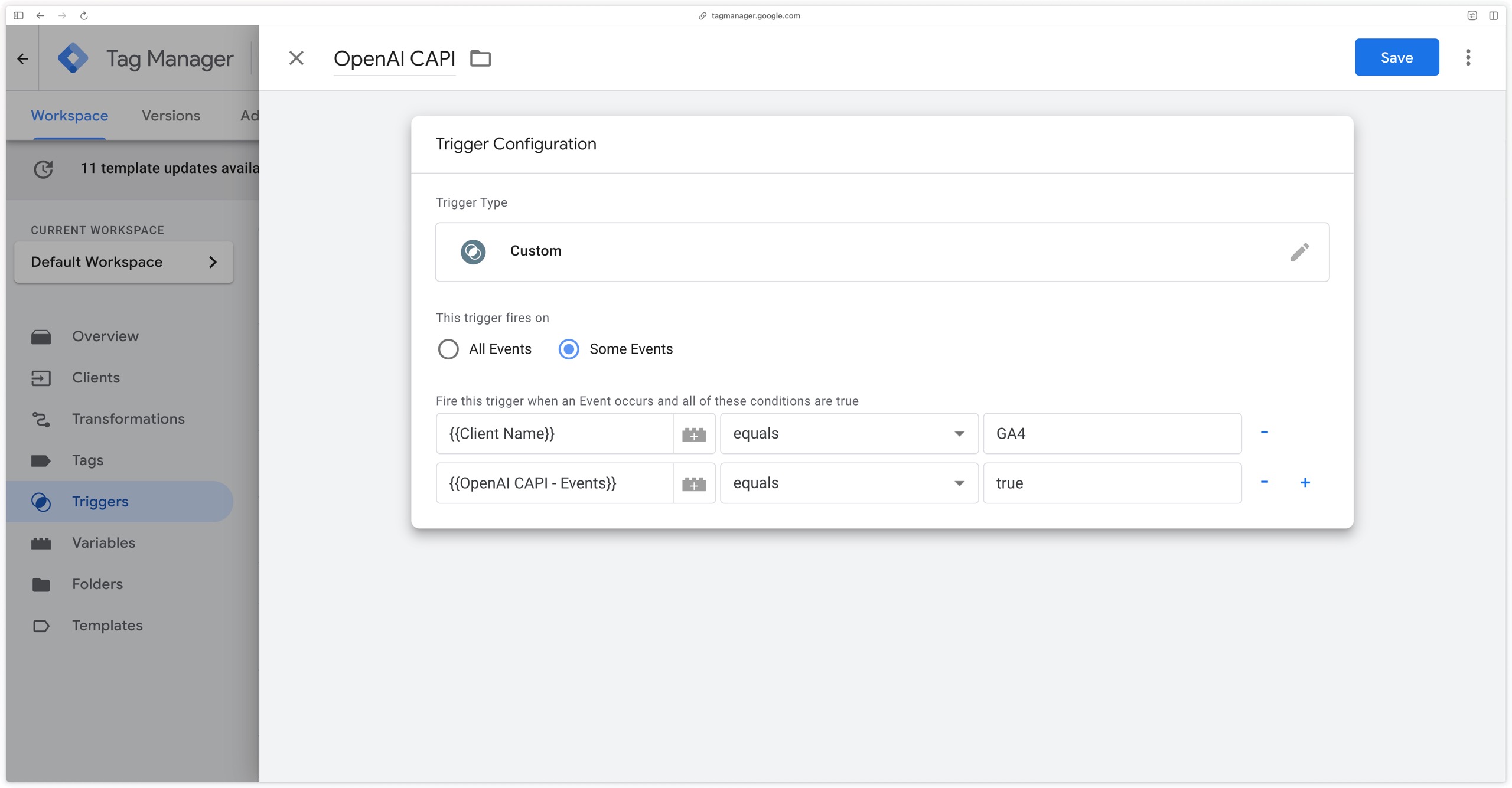Click the Tag Manager logo
This screenshot has width=1512, height=788.
click(73, 58)
